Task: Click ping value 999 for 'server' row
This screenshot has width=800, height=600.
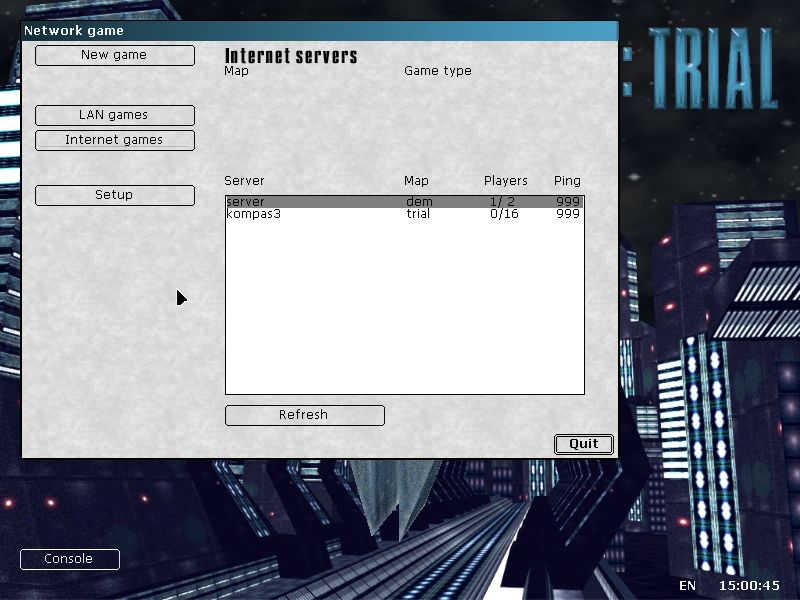Action: pos(568,202)
